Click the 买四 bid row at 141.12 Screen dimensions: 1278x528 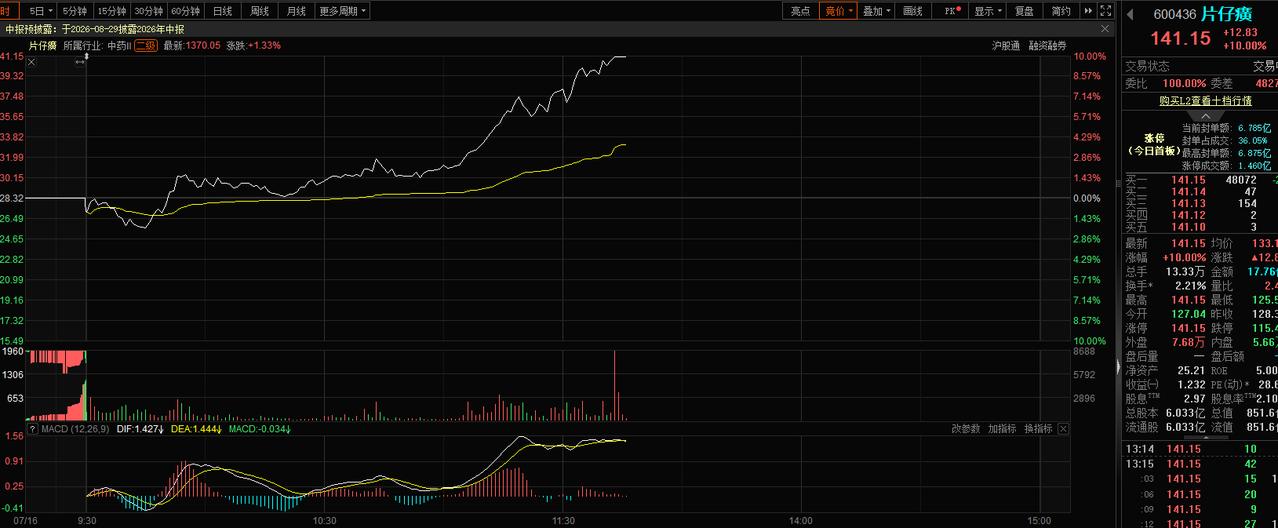1201,215
